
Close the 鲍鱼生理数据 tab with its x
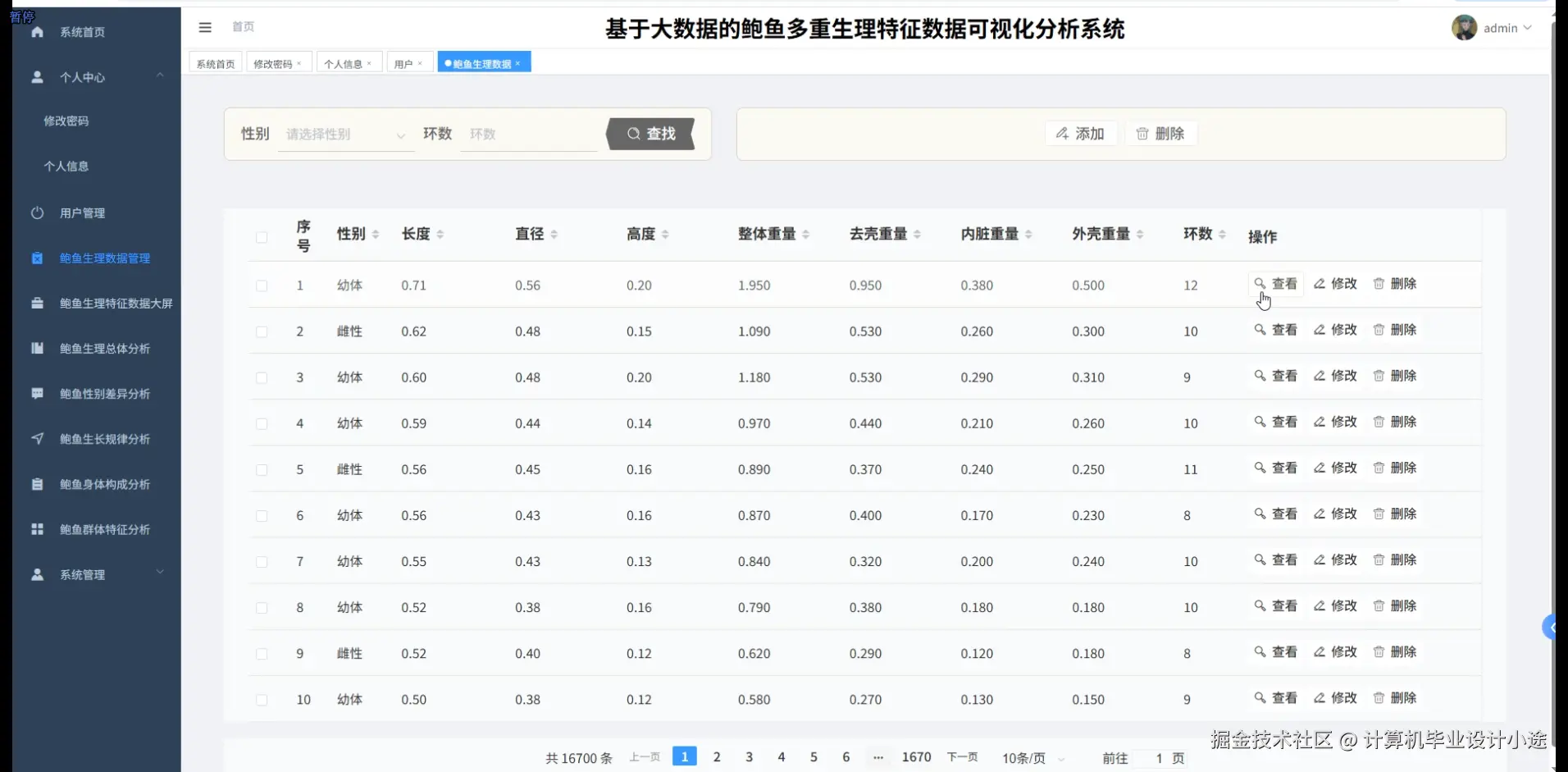[x=517, y=63]
